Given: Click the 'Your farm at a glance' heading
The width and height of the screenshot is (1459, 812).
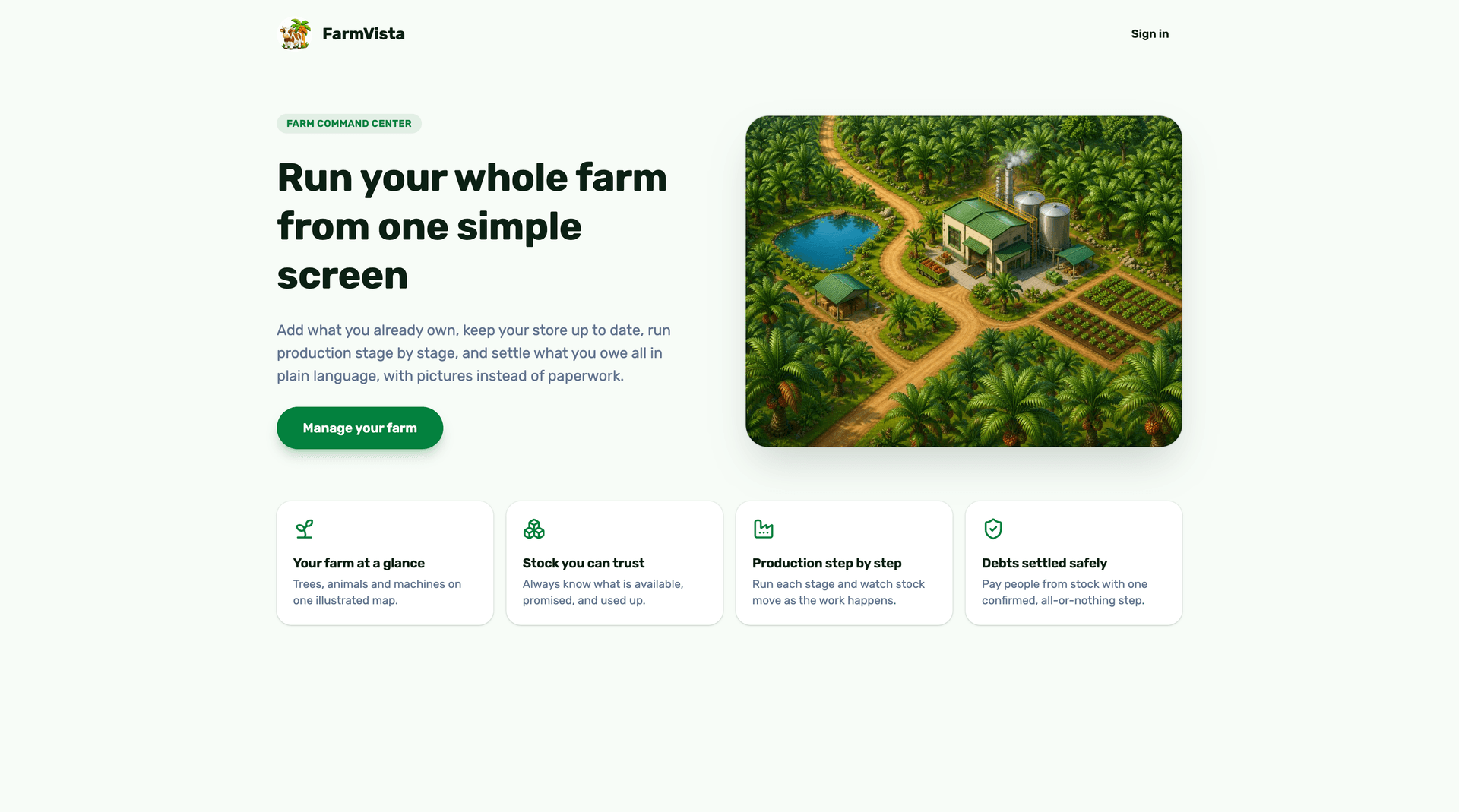Looking at the screenshot, I should 359,563.
